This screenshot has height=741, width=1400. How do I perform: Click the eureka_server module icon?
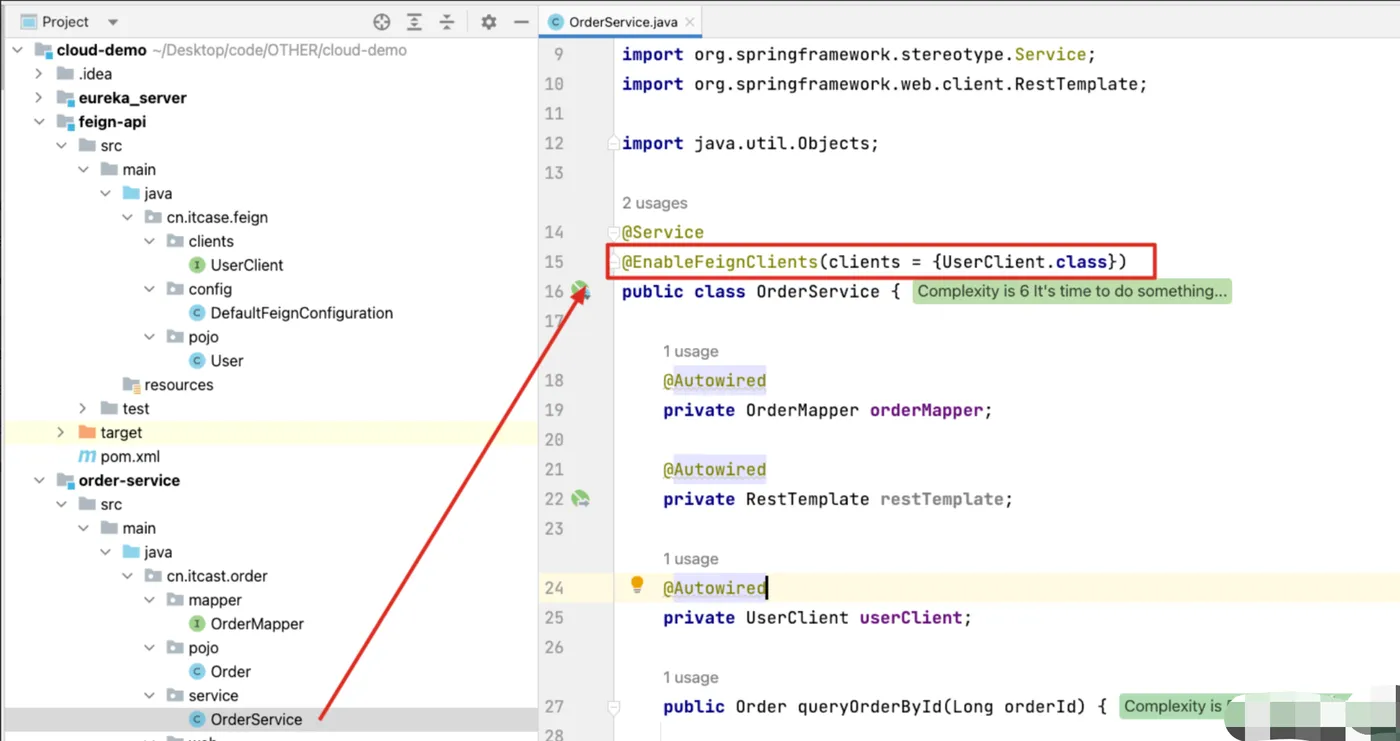coord(66,98)
